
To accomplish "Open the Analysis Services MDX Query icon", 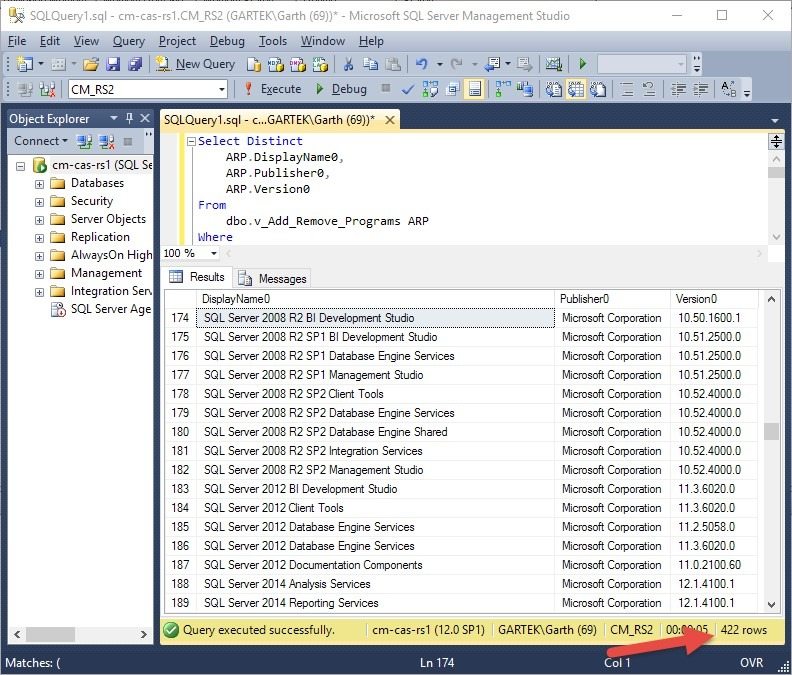I will 276,64.
